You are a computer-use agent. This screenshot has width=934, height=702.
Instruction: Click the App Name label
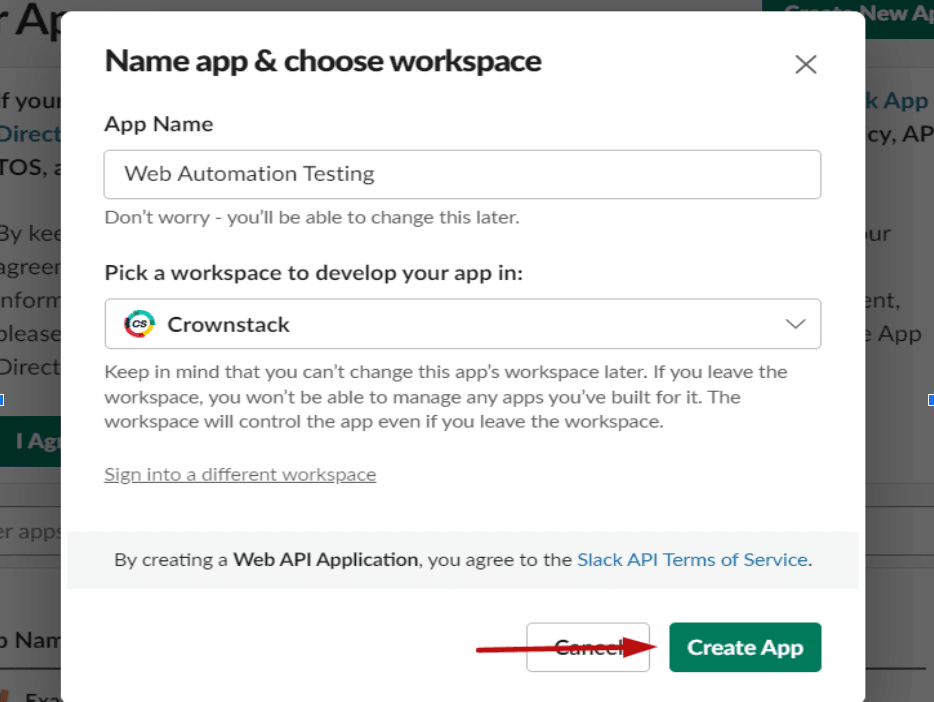(x=158, y=124)
